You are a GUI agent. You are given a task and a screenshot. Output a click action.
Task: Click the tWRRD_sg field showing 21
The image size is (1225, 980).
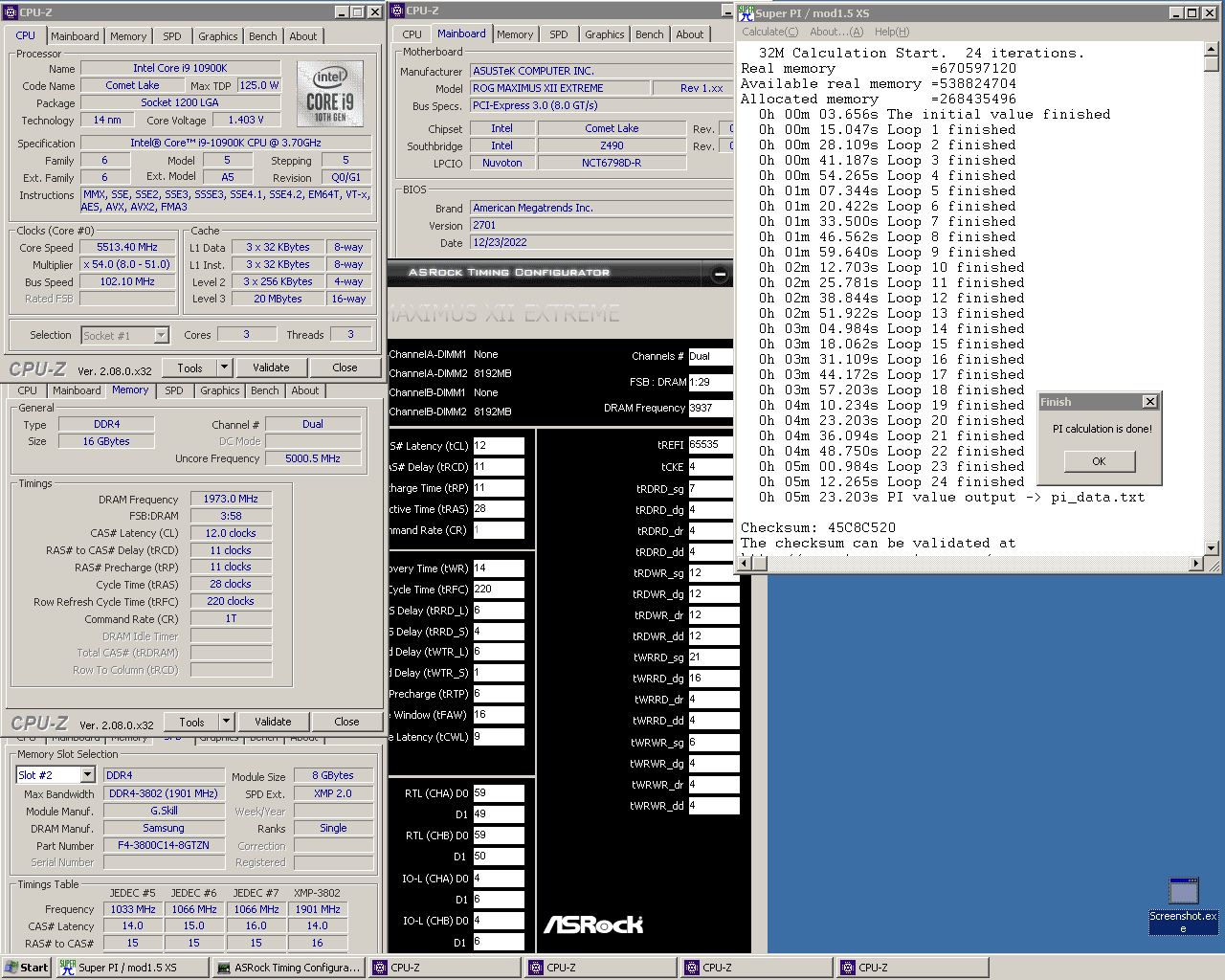pyautogui.click(x=714, y=657)
